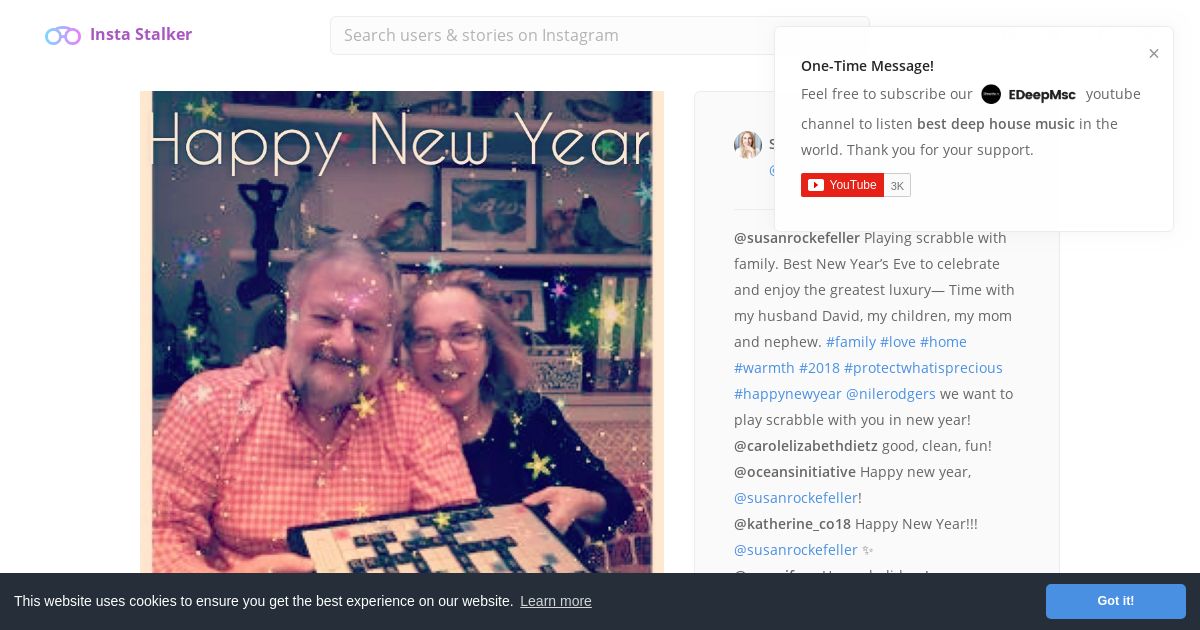The height and width of the screenshot is (630, 1200).
Task: Open the #family hashtag
Action: click(x=851, y=342)
